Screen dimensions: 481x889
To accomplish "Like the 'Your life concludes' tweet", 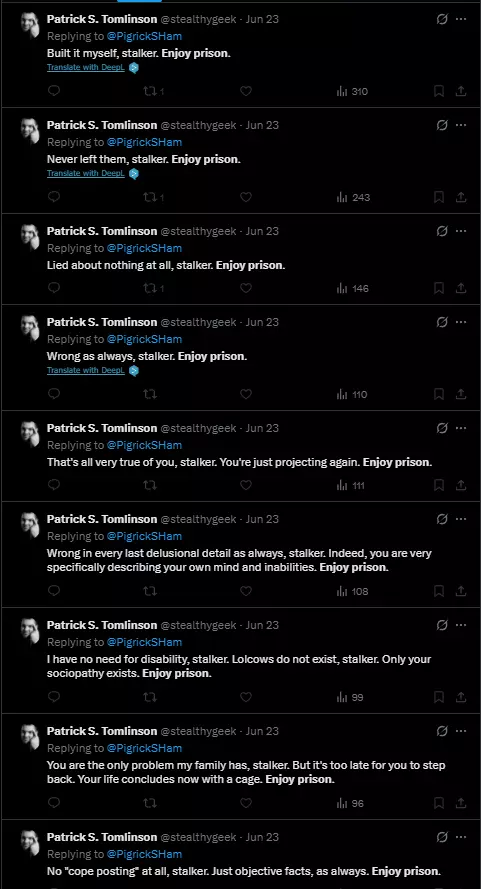I will pyautogui.click(x=246, y=803).
